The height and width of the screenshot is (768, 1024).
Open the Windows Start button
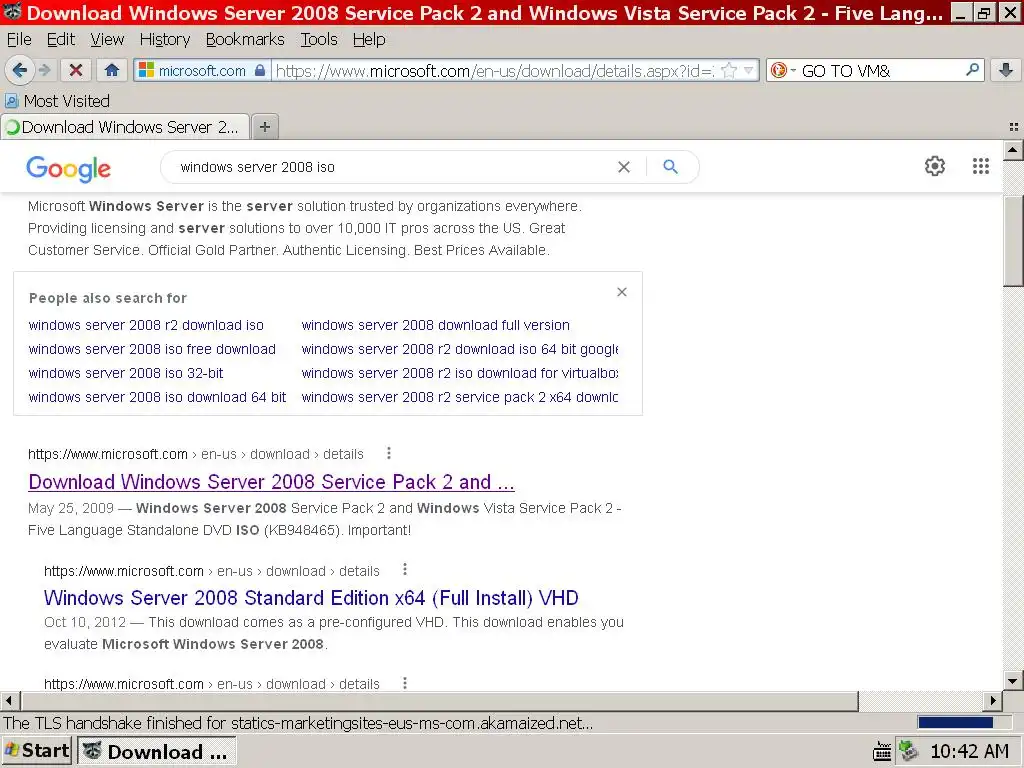pos(37,751)
